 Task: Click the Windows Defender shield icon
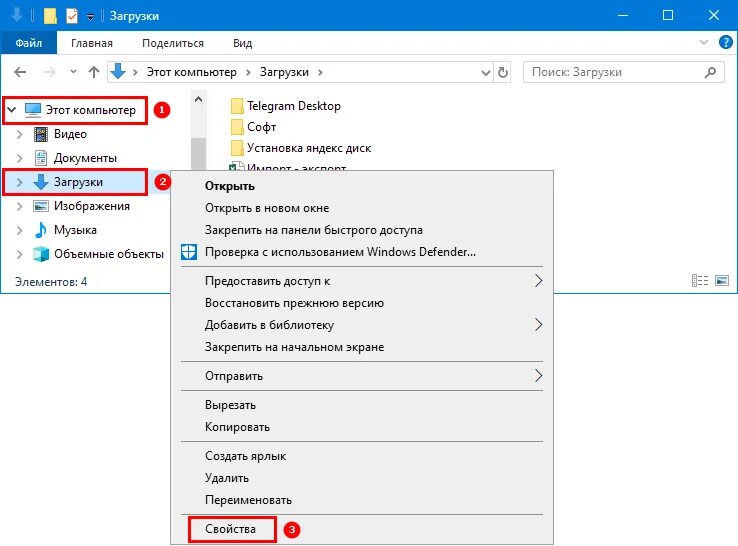(x=190, y=252)
